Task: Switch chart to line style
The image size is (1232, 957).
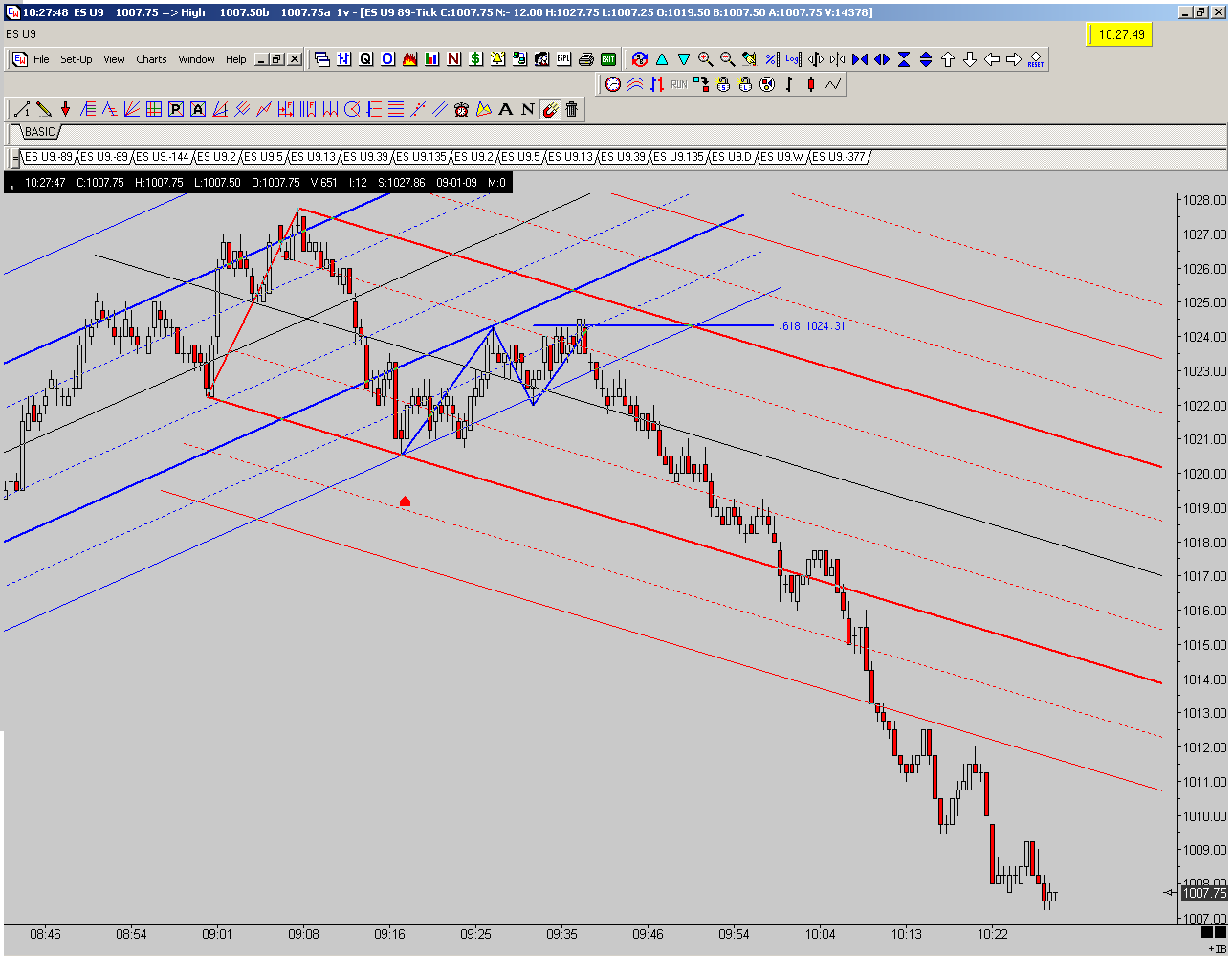Action: [833, 84]
